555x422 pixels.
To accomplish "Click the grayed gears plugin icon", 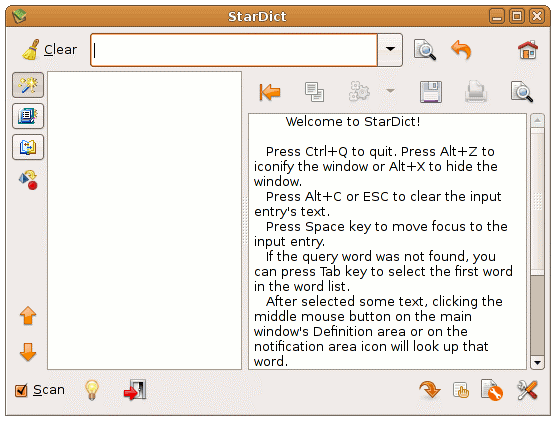I will [359, 91].
